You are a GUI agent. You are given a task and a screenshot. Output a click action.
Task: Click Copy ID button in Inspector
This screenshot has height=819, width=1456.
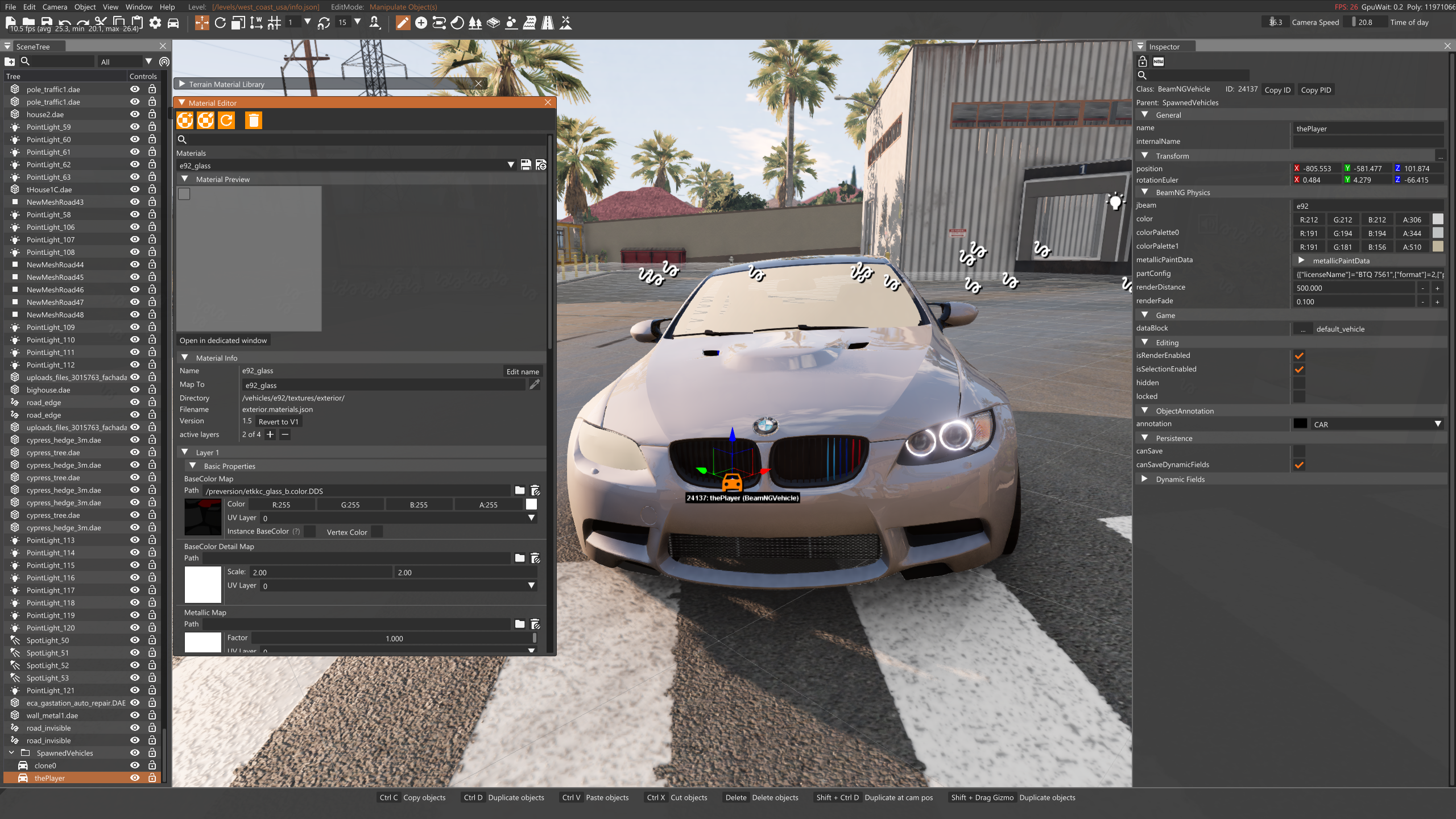[x=1277, y=90]
